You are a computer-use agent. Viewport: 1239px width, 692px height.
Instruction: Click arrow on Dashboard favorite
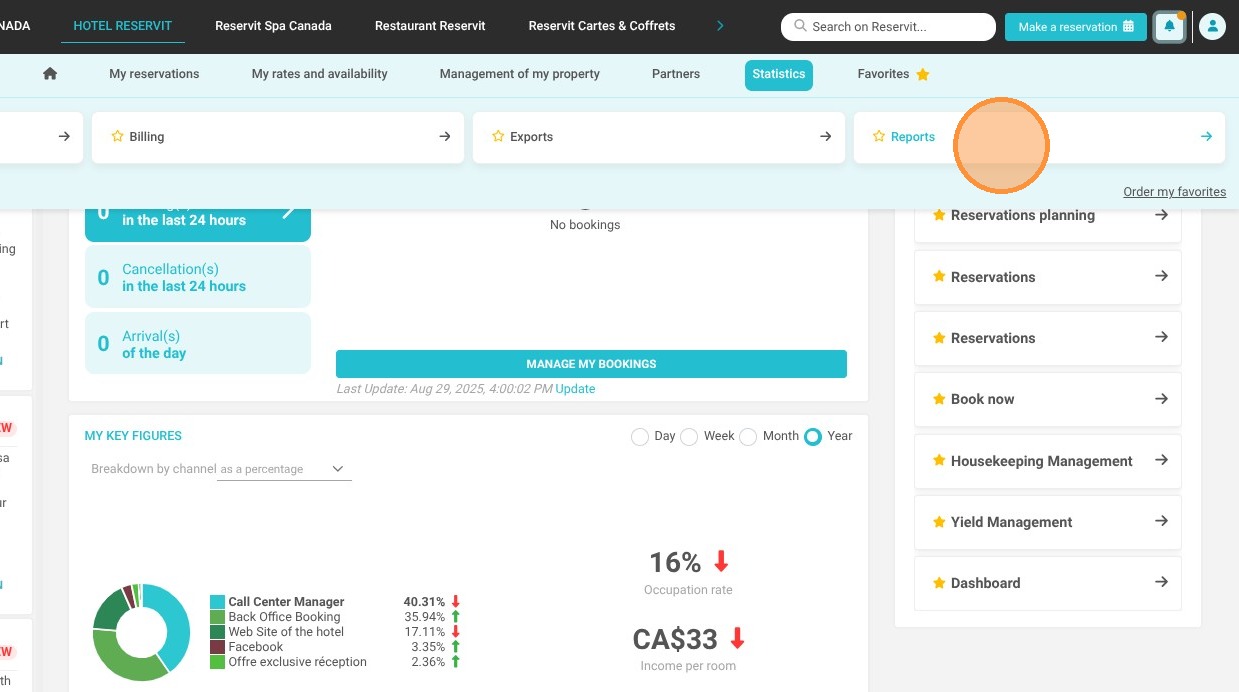click(x=1161, y=582)
